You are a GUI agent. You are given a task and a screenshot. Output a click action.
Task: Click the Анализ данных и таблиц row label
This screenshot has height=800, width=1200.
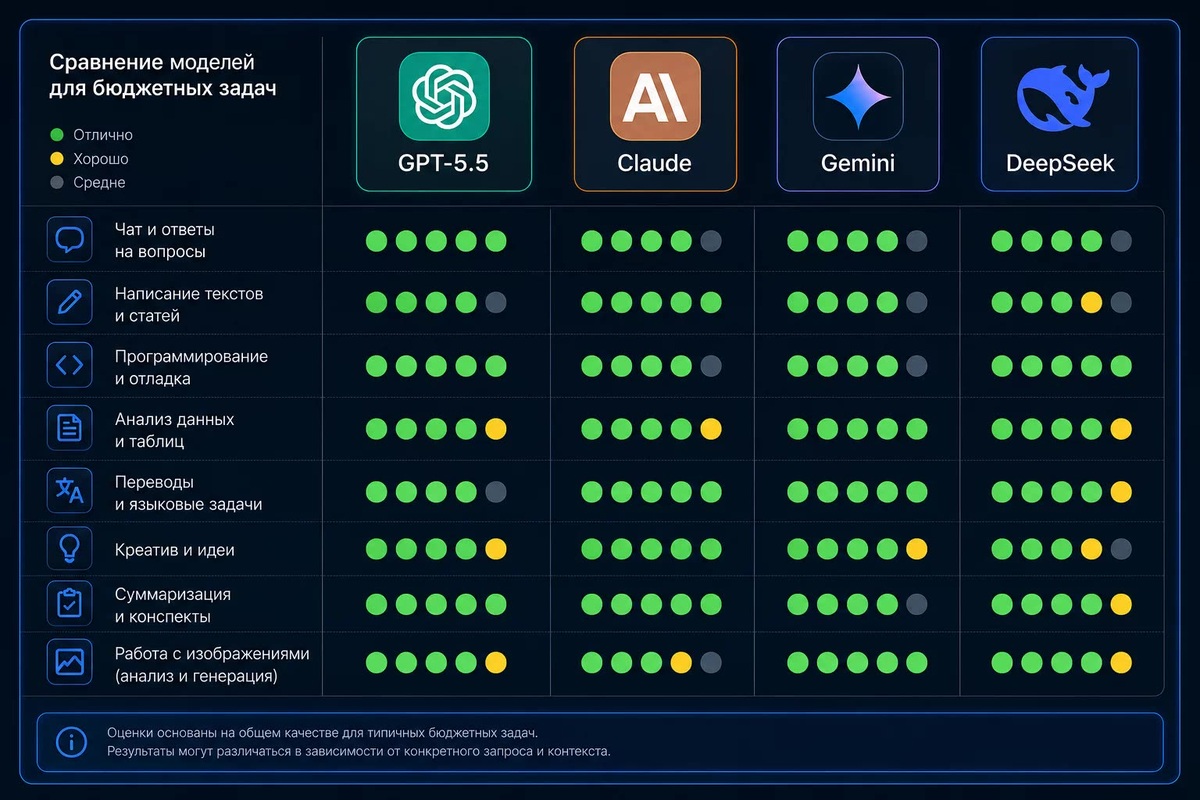click(x=174, y=430)
